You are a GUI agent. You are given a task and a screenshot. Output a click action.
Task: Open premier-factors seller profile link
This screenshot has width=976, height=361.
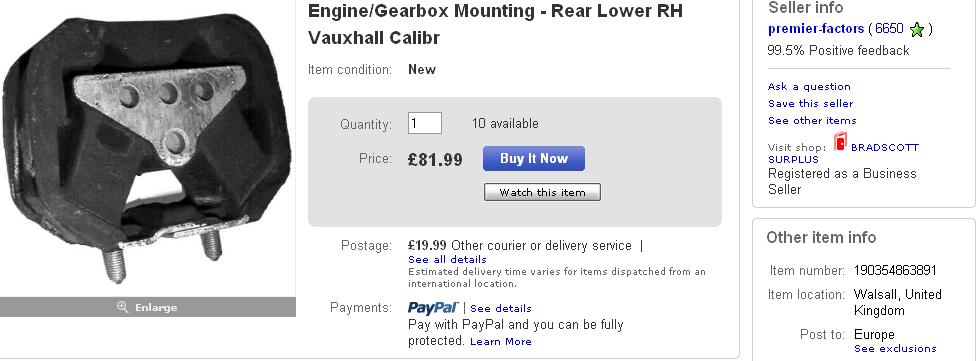[x=816, y=29]
